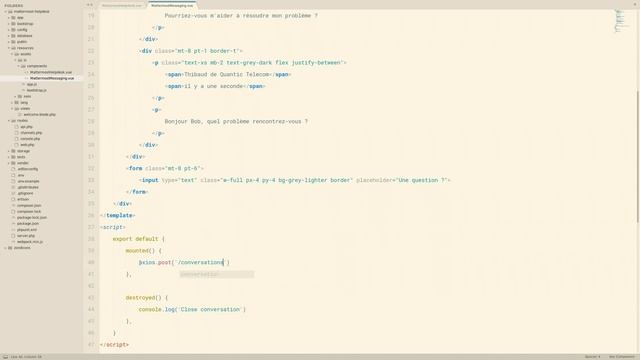Expand the vendor folder
The height and width of the screenshot is (360, 640).
[x=9, y=163]
